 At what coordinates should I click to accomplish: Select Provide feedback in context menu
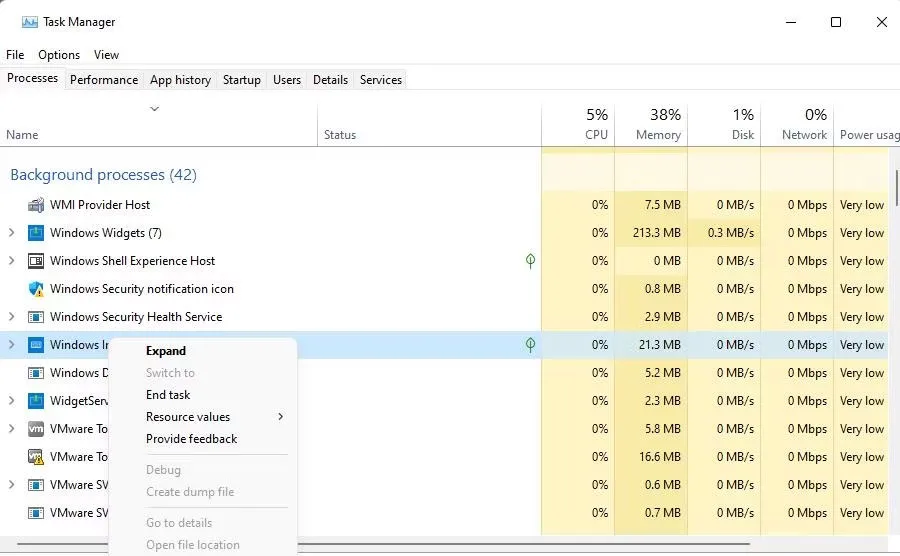pos(191,439)
